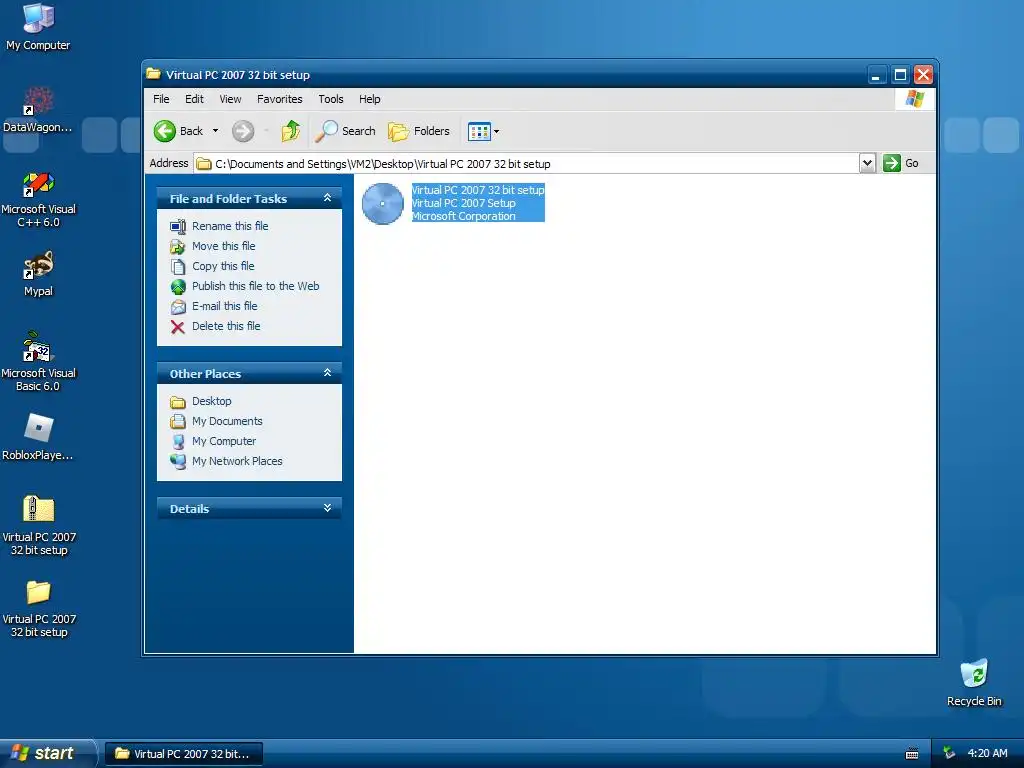The width and height of the screenshot is (1024, 768).
Task: Click the Views toolbar button
Action: point(479,131)
